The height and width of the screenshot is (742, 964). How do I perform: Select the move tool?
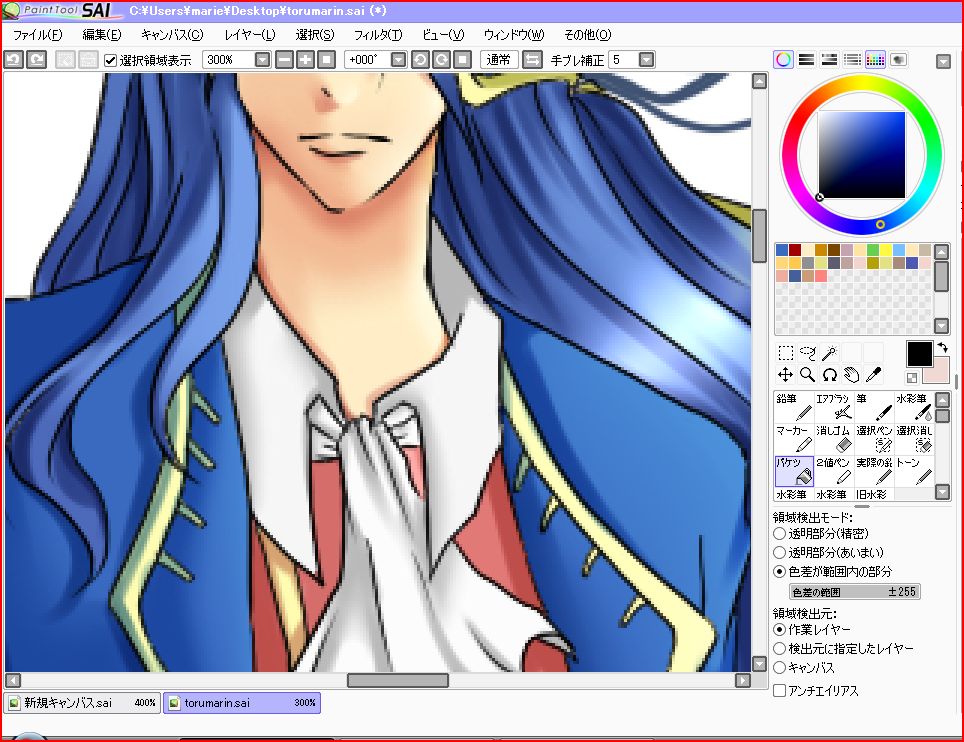coord(785,374)
